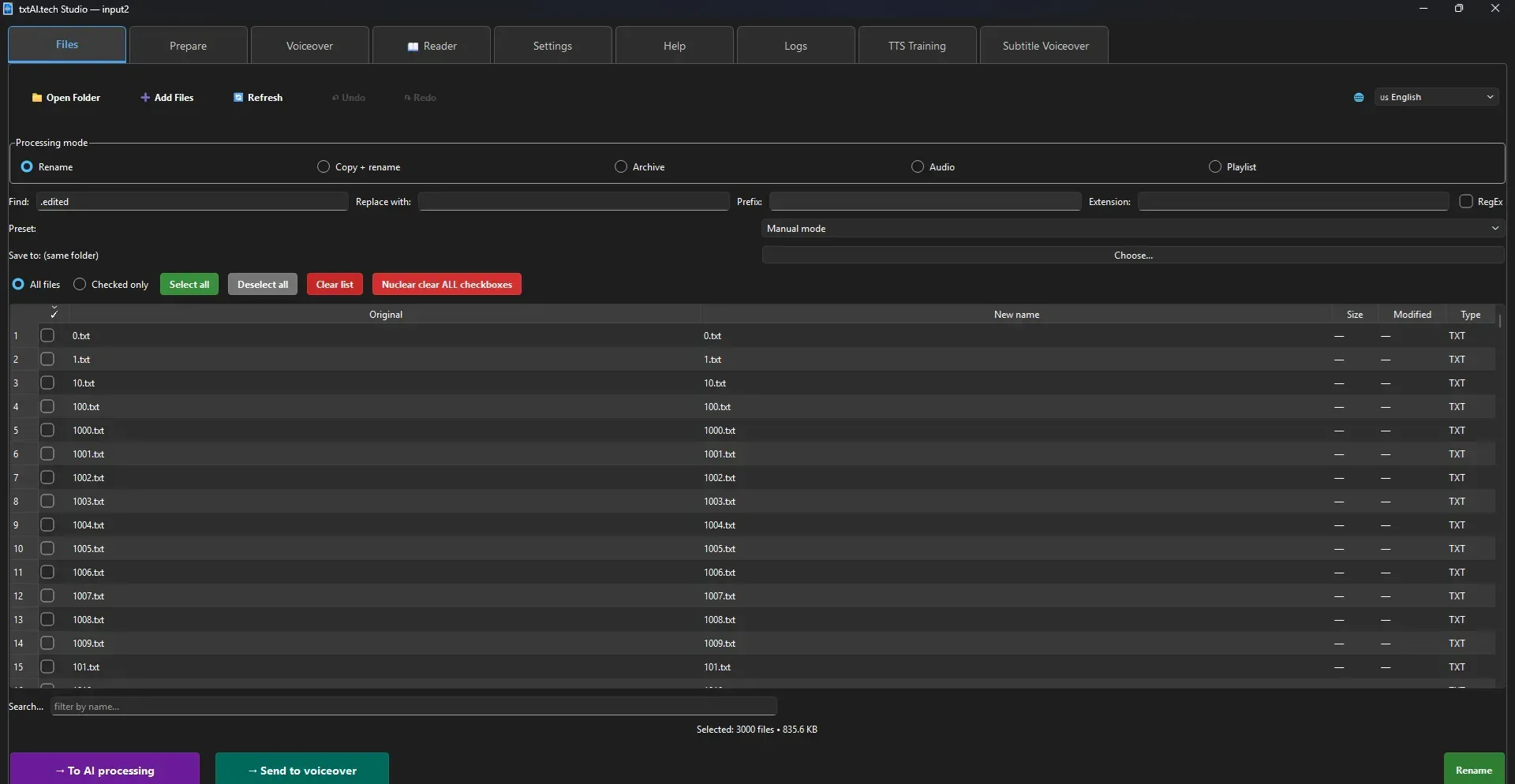The width and height of the screenshot is (1515, 784).
Task: Check the box for 1000.txt
Action: tap(48, 431)
